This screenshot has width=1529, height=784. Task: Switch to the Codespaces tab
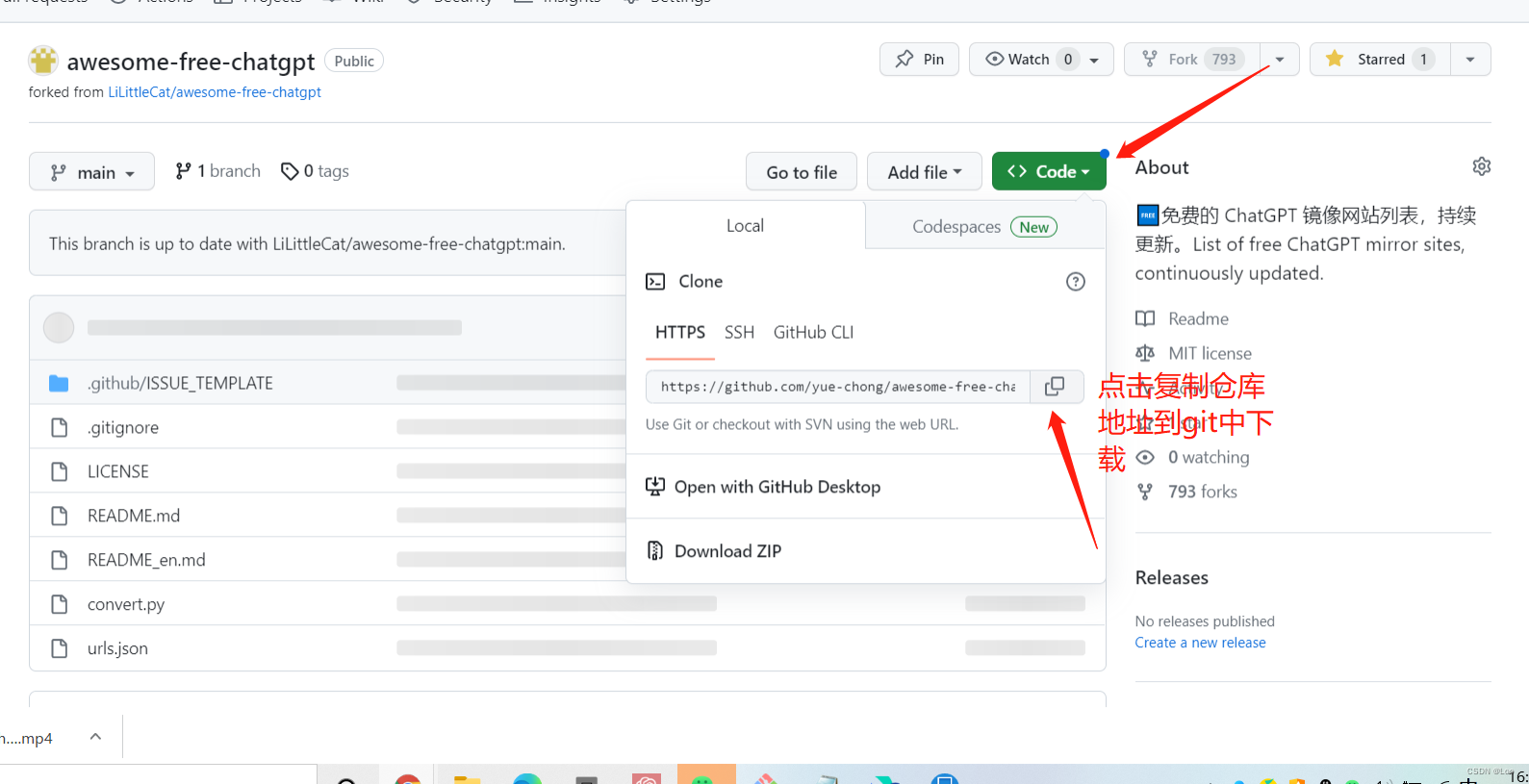tap(984, 227)
